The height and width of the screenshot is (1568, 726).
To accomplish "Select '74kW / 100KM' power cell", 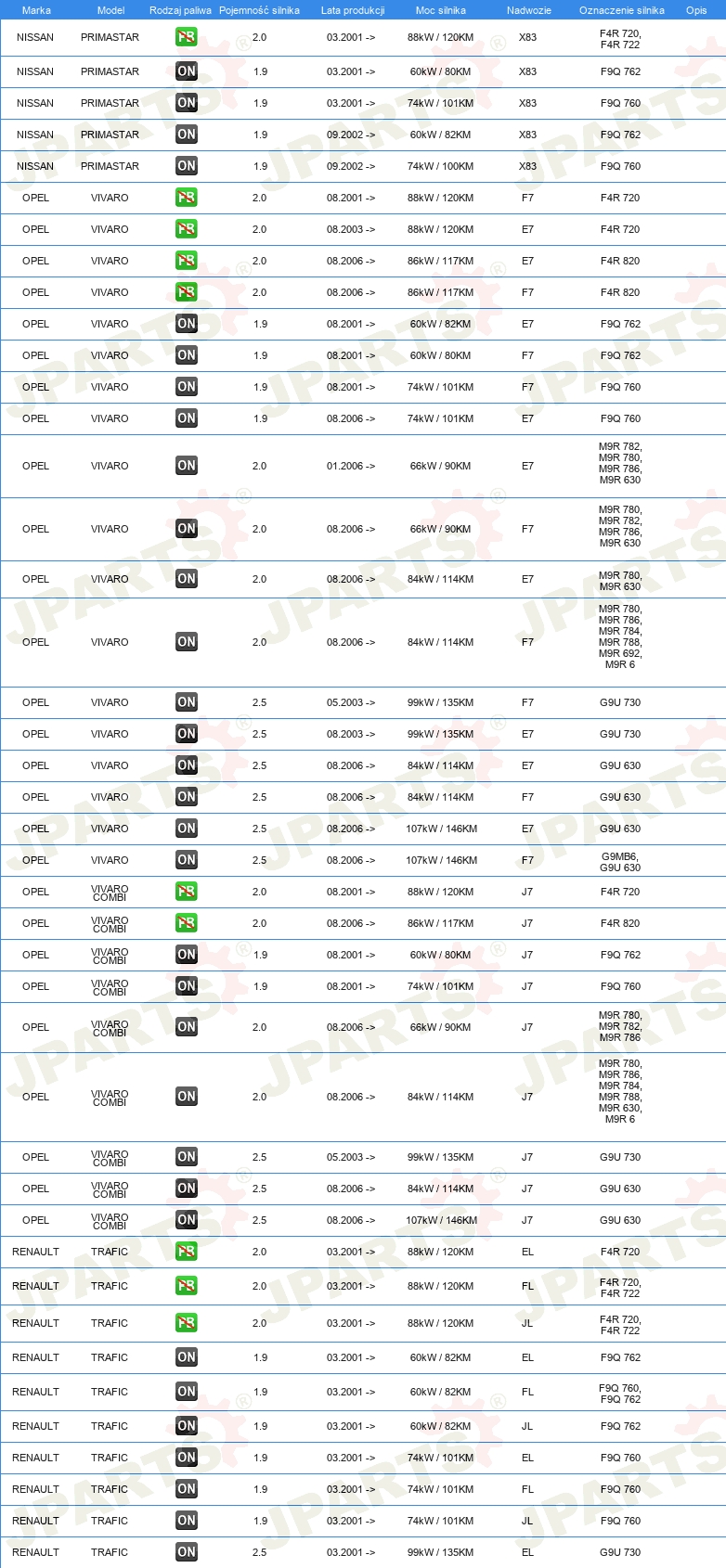I will coord(440,166).
